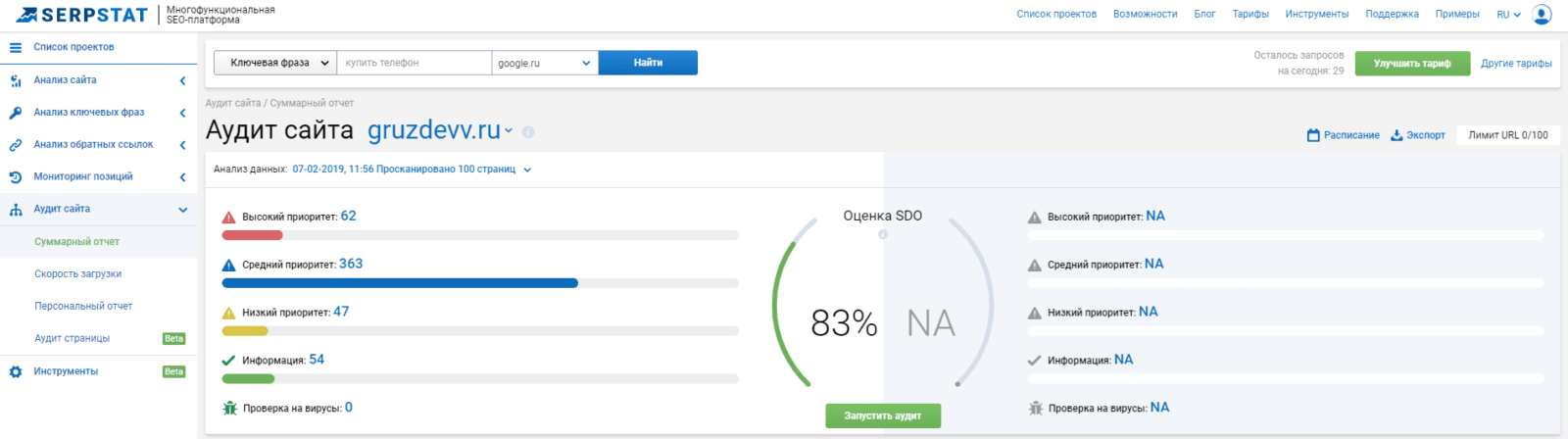
Task: Click the Информация count 54
Action: [x=317, y=361]
